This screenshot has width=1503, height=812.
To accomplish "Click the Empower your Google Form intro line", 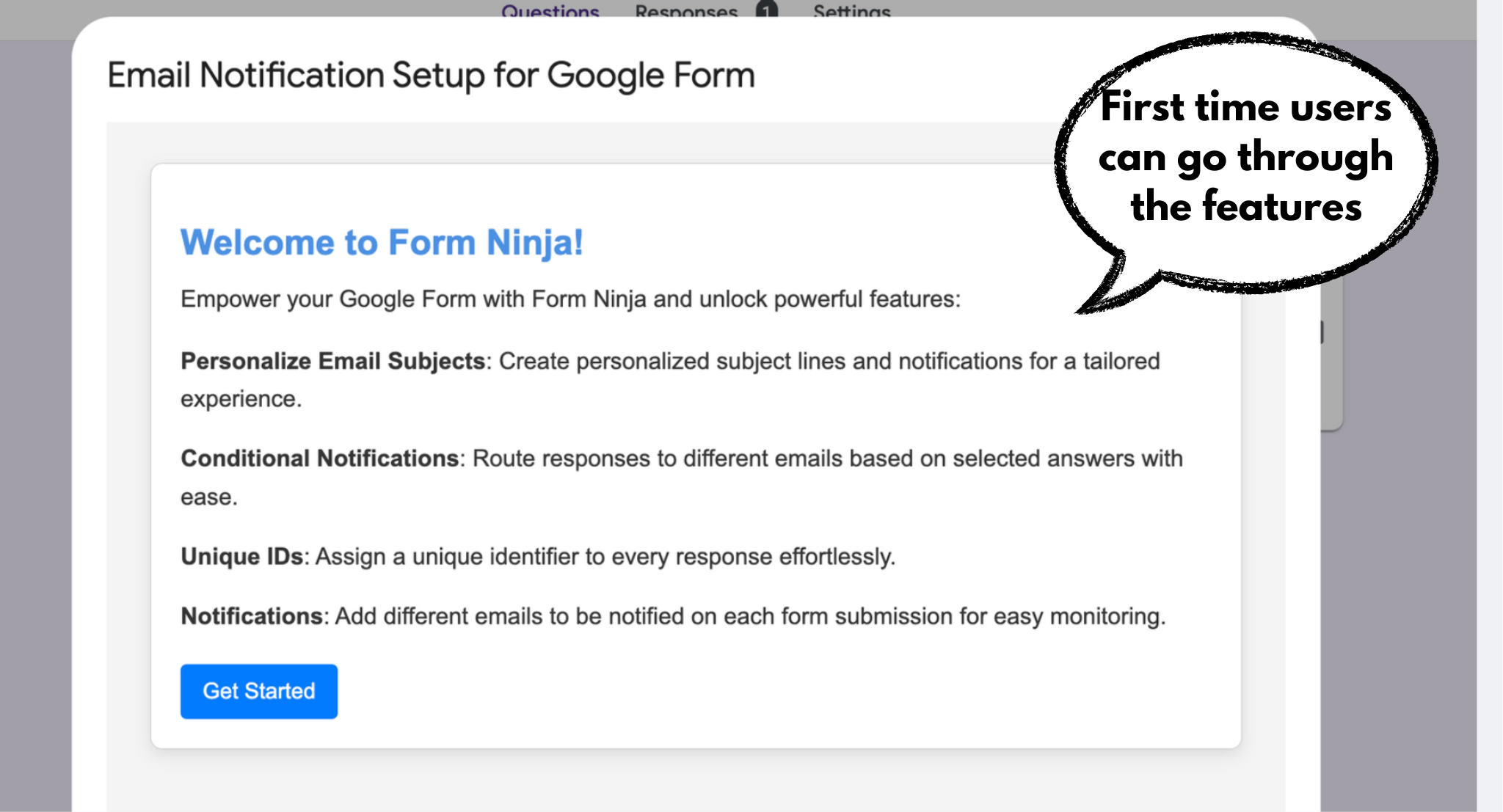I will pos(570,299).
